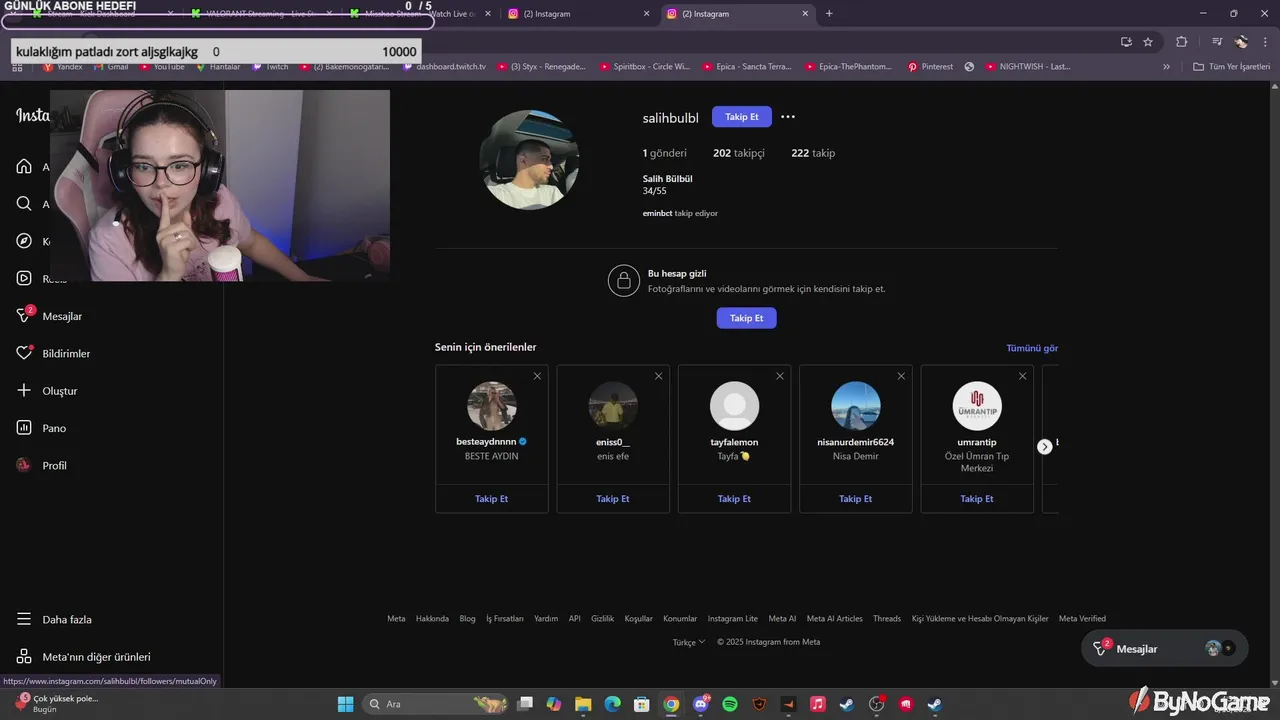
Task: Expand bookmarks overflow chevron
Action: 1166,67
